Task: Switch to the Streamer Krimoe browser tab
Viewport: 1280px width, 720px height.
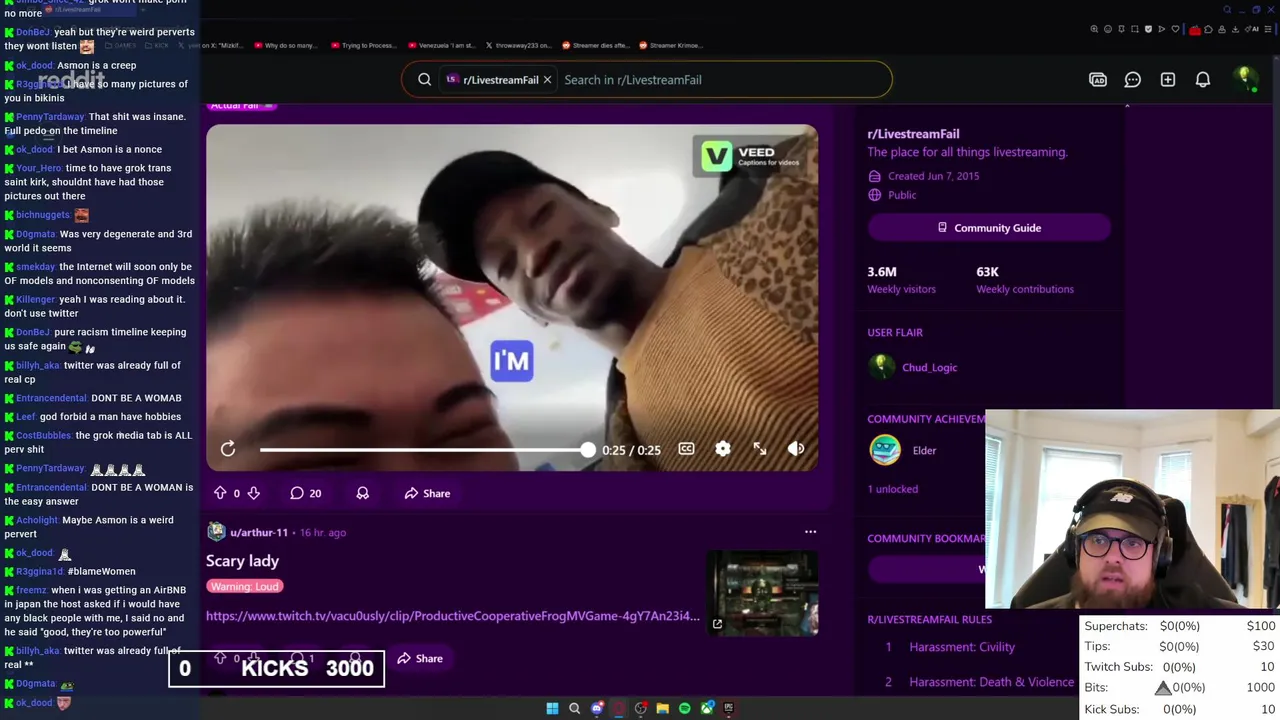Action: (x=672, y=45)
